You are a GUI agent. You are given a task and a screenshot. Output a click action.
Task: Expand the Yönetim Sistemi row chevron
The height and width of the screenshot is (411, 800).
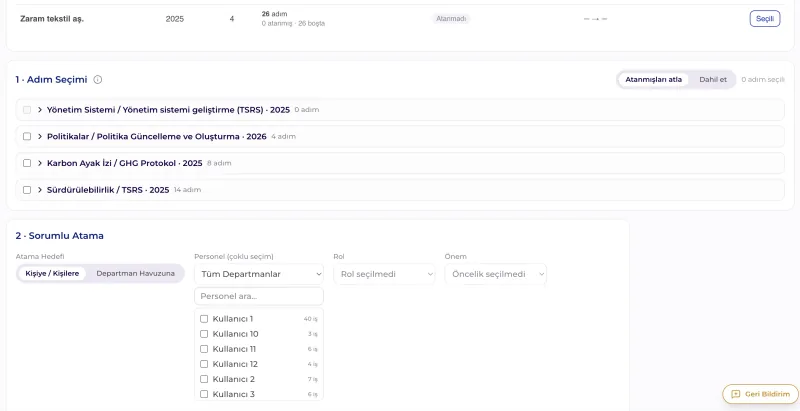click(40, 110)
